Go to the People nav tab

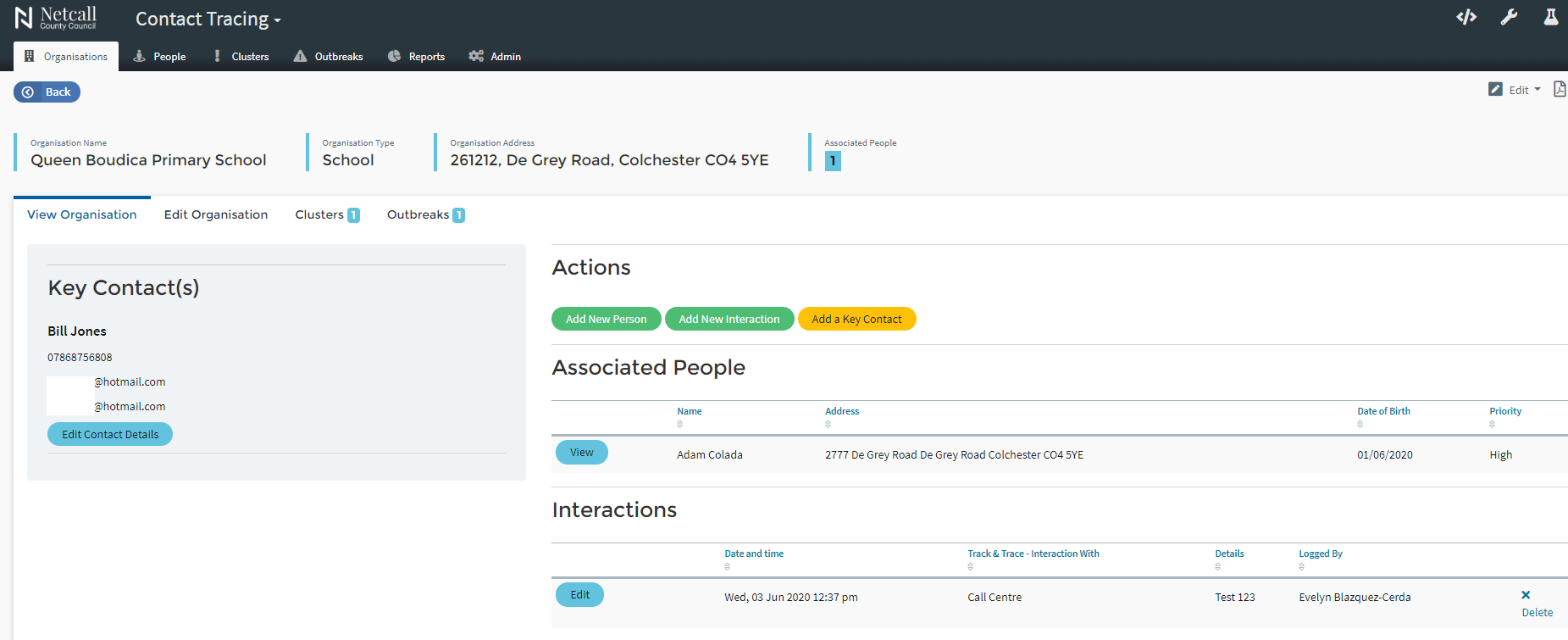(159, 57)
